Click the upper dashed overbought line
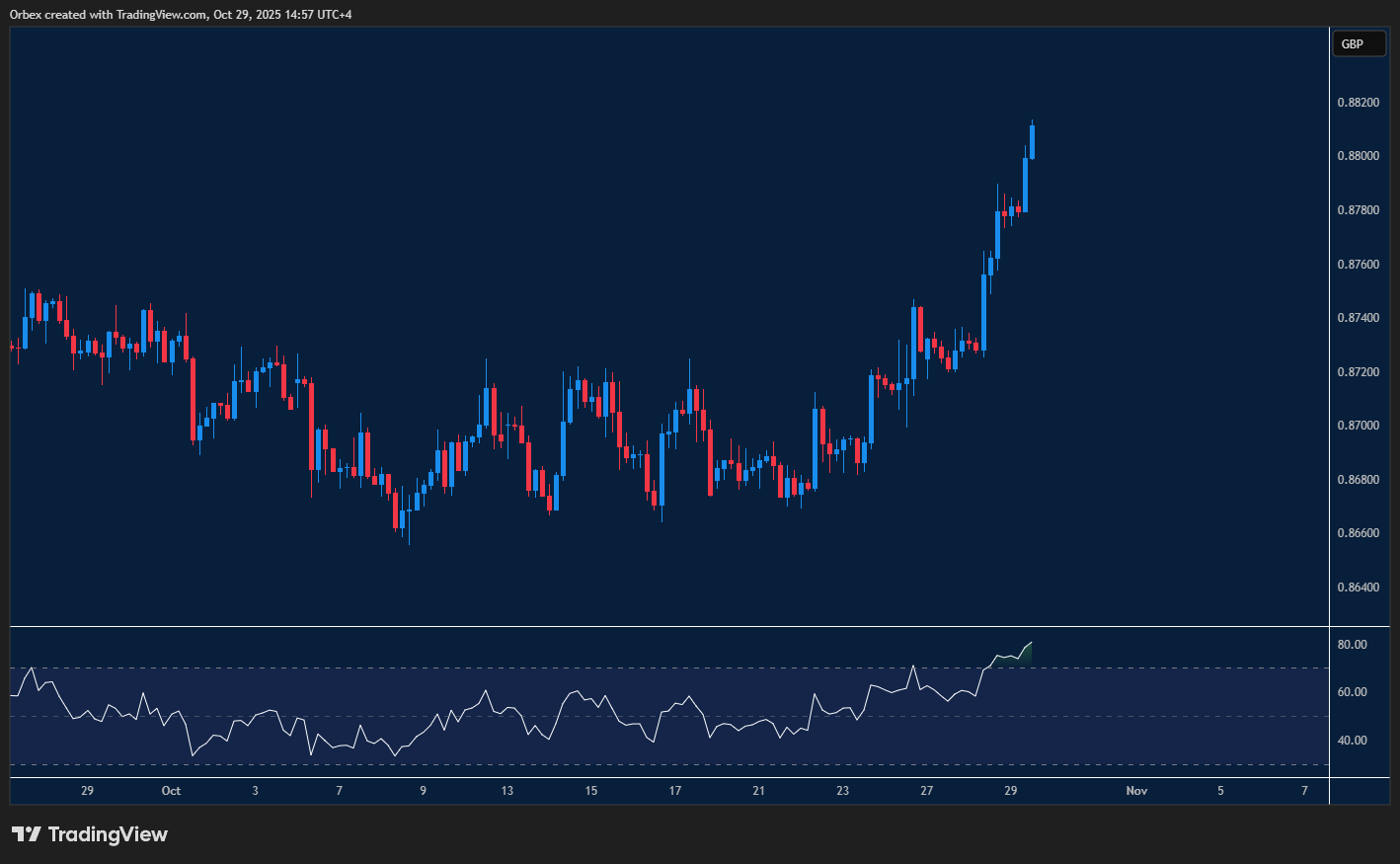 (592, 668)
